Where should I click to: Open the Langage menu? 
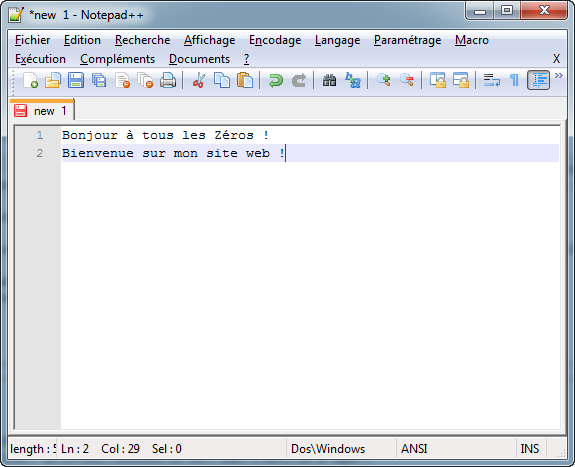click(x=337, y=40)
